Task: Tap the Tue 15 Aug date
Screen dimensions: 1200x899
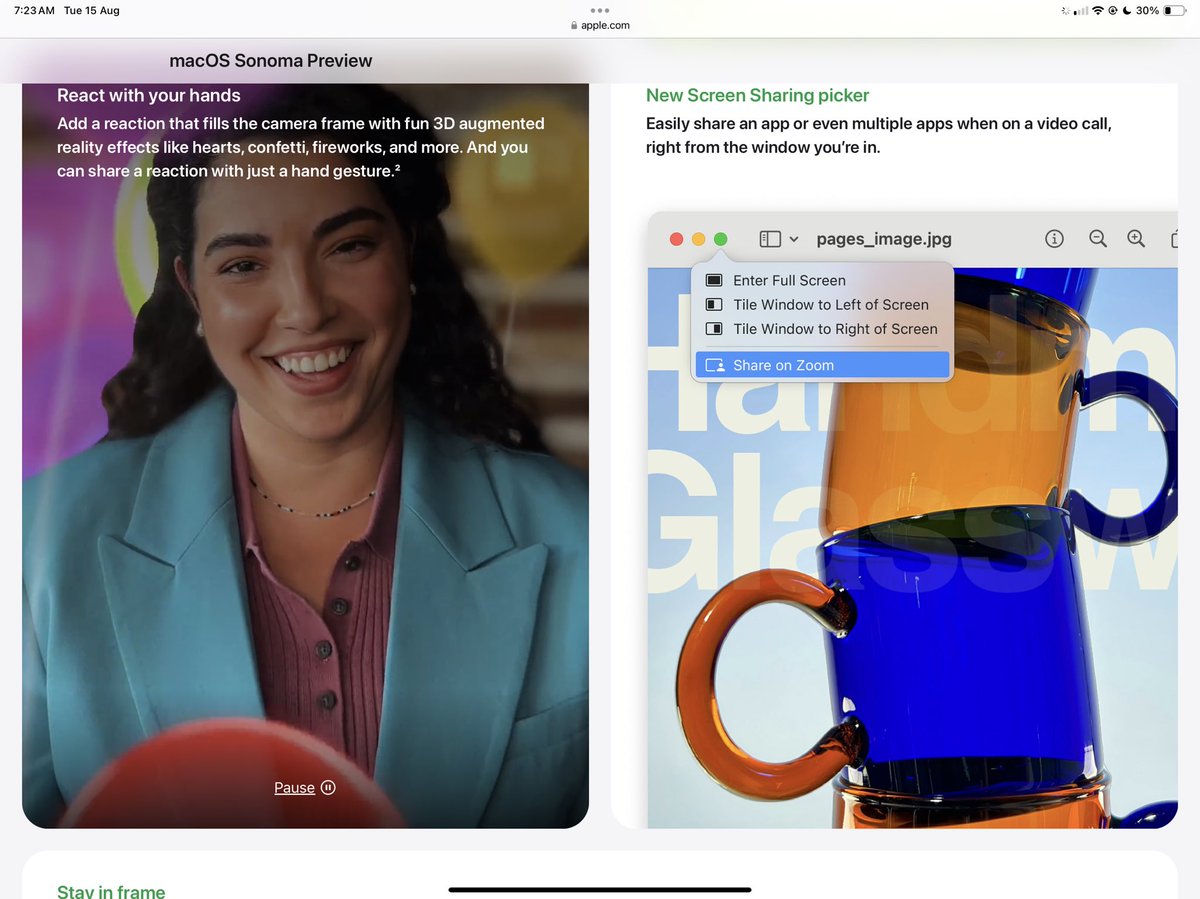Action: (x=92, y=10)
